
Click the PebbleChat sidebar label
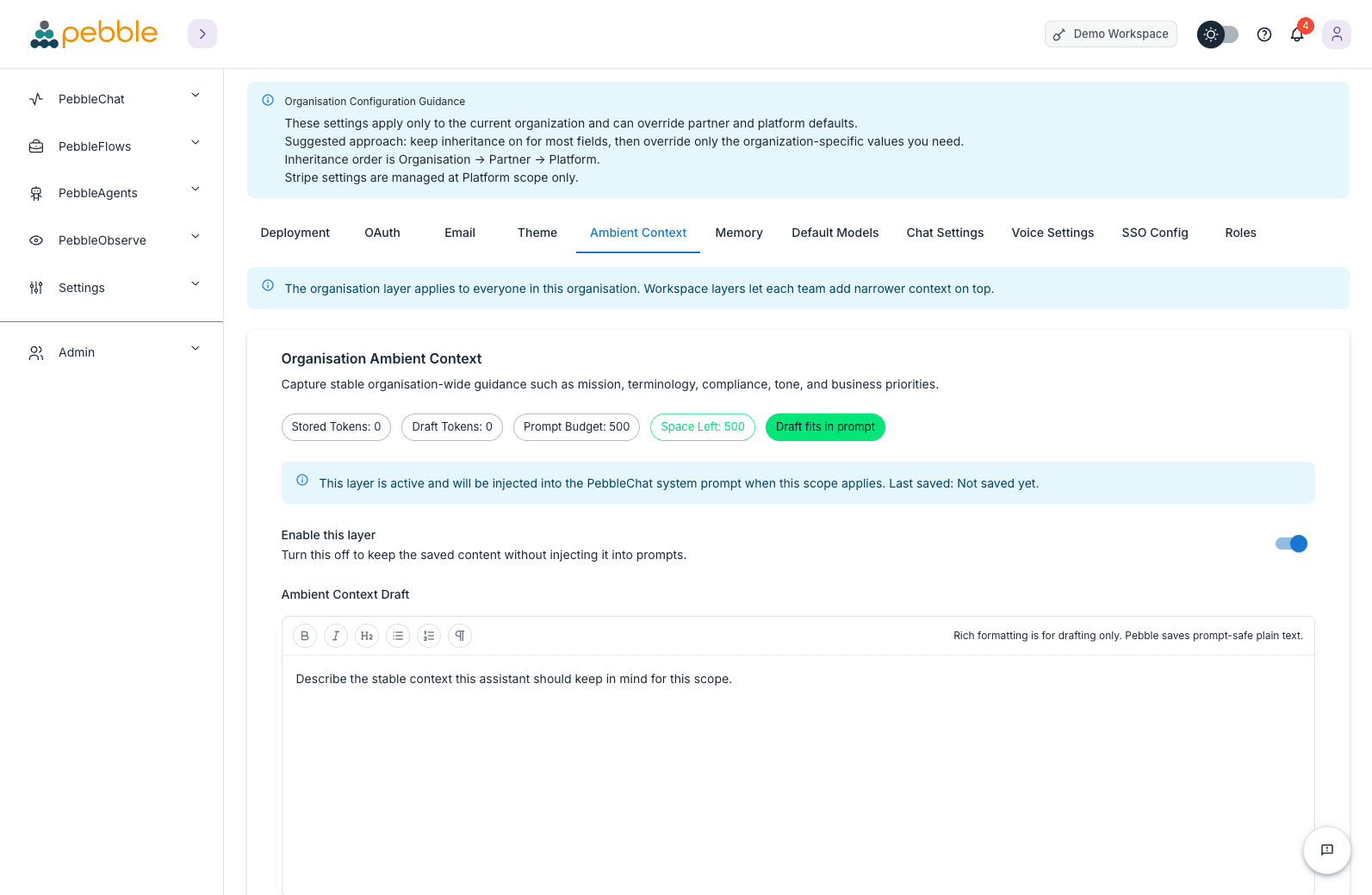91,99
